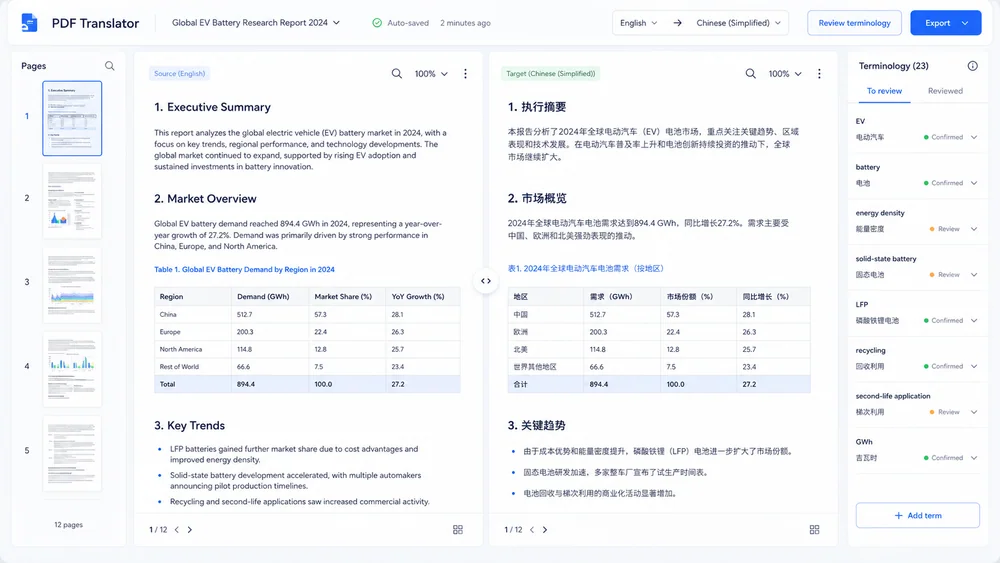Open Target pane 100% zoom dropdown
Image resolution: width=1000 pixels, height=563 pixels.
pos(785,74)
